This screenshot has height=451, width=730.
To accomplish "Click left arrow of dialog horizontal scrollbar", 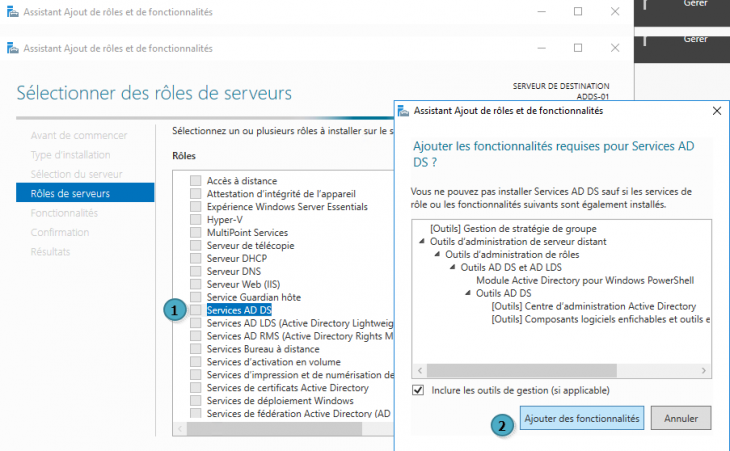I will (420, 370).
